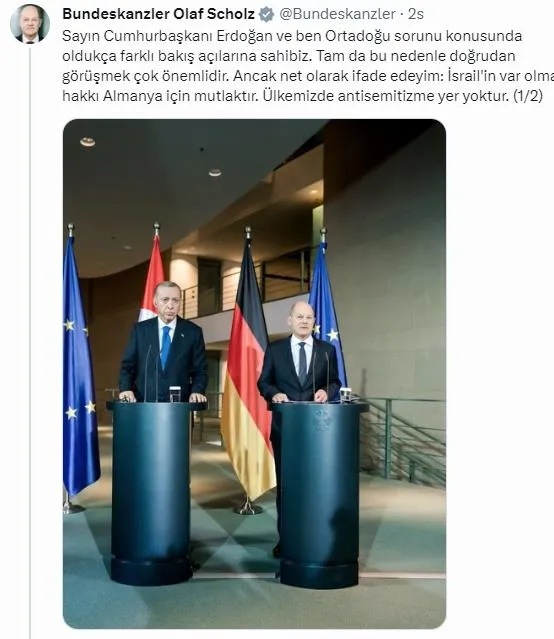This screenshot has width=554, height=639.
Task: Open the attached press conference photo
Action: pyautogui.click(x=254, y=374)
